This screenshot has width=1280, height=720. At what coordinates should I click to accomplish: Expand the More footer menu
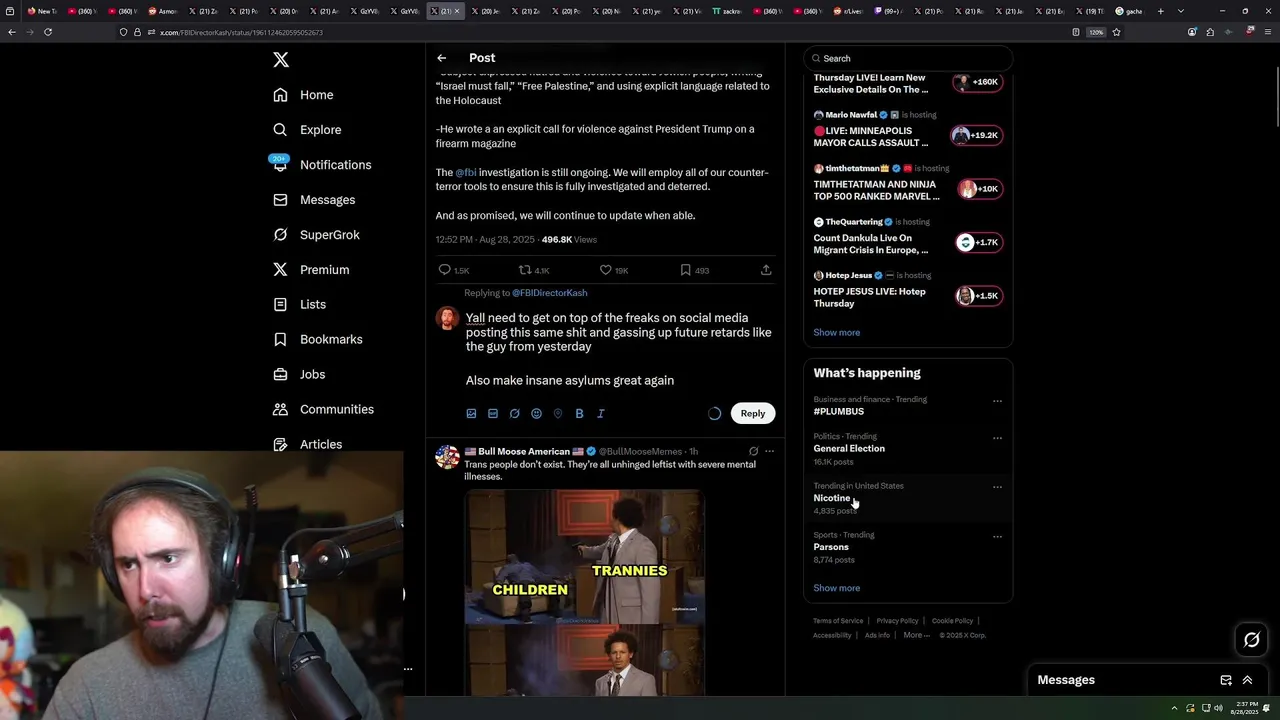916,635
